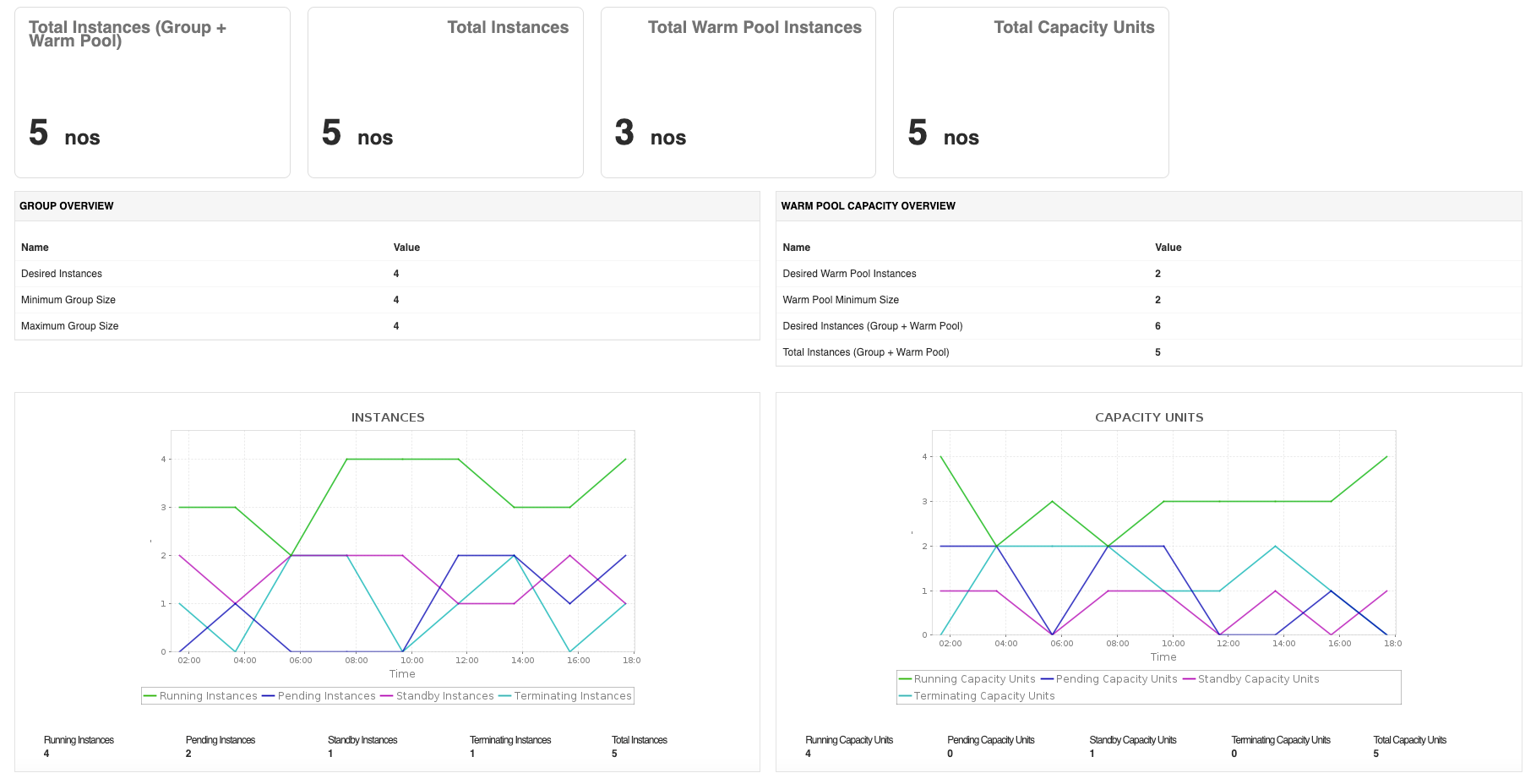Select the Desired Instances (Group + Warm Pool) row label
This screenshot has width=1536, height=784.
(x=873, y=326)
